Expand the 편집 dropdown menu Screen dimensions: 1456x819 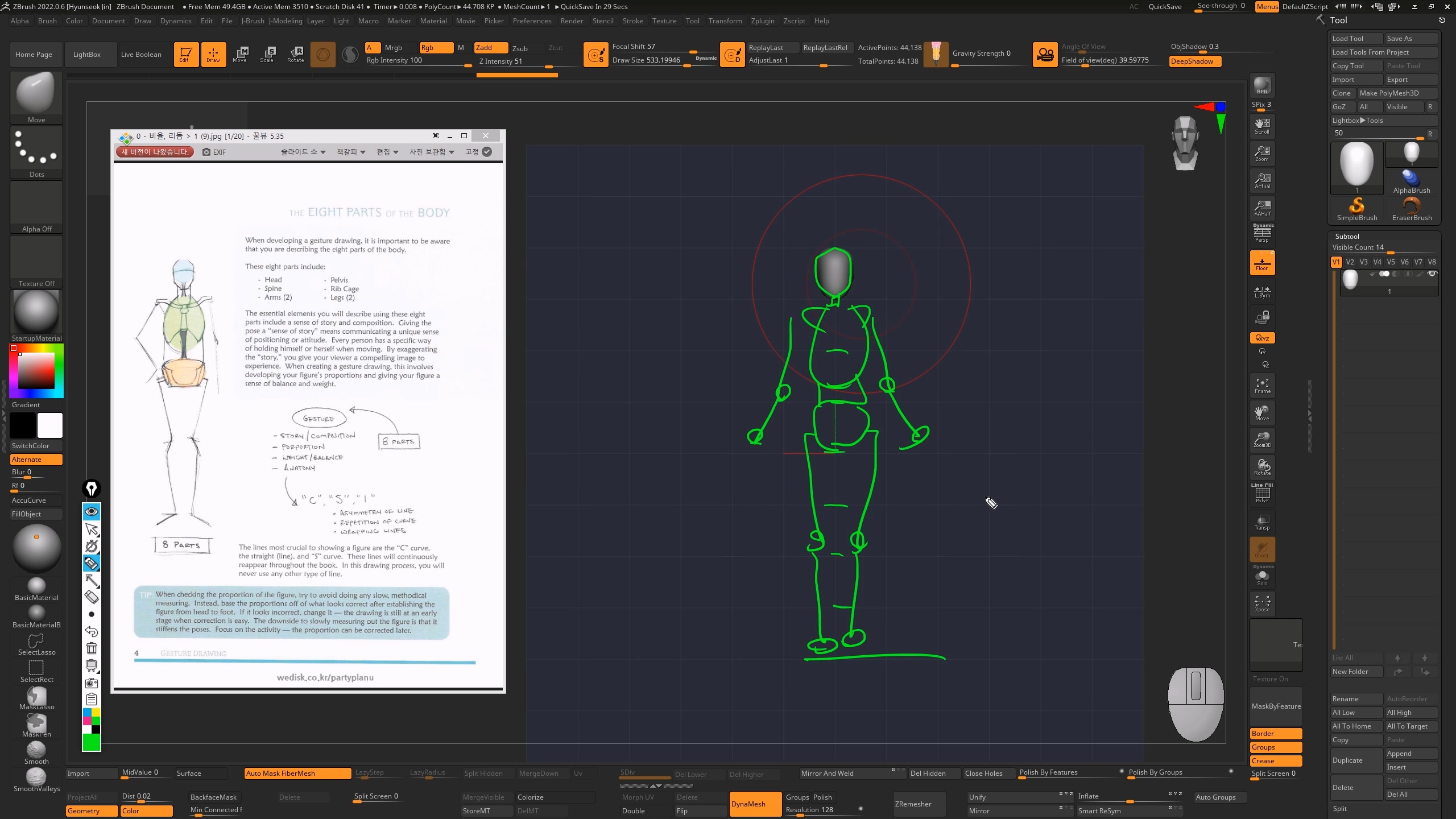point(387,152)
